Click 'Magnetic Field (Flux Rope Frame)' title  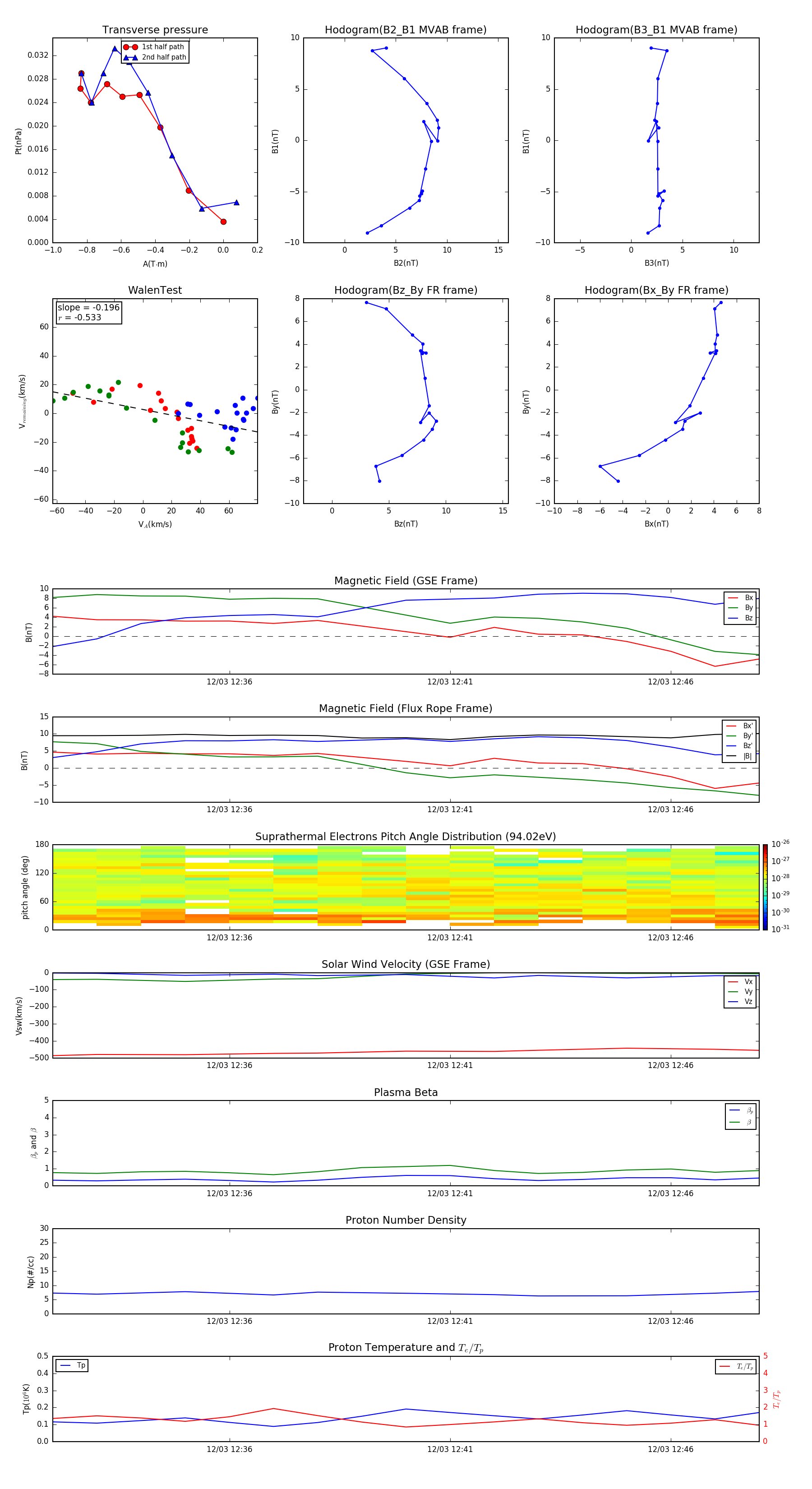click(406, 709)
